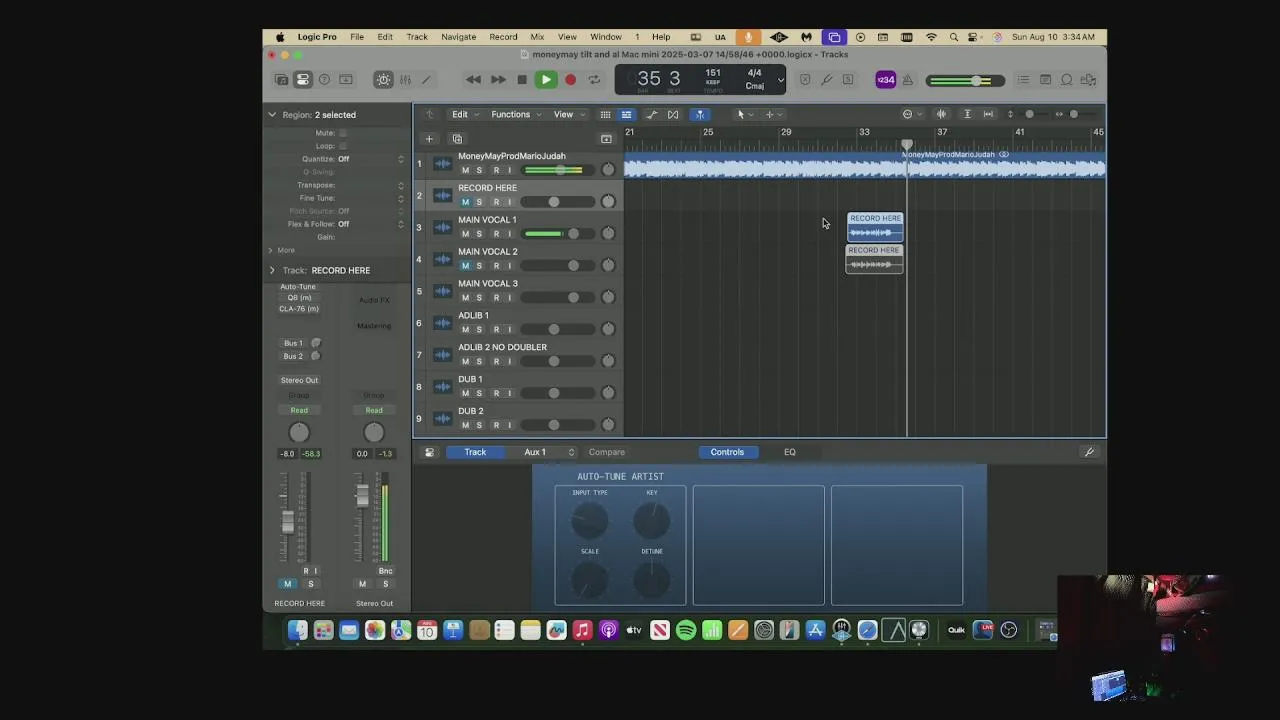1280x720 pixels.
Task: Toggle Cycle mode loop button
Action: (594, 80)
